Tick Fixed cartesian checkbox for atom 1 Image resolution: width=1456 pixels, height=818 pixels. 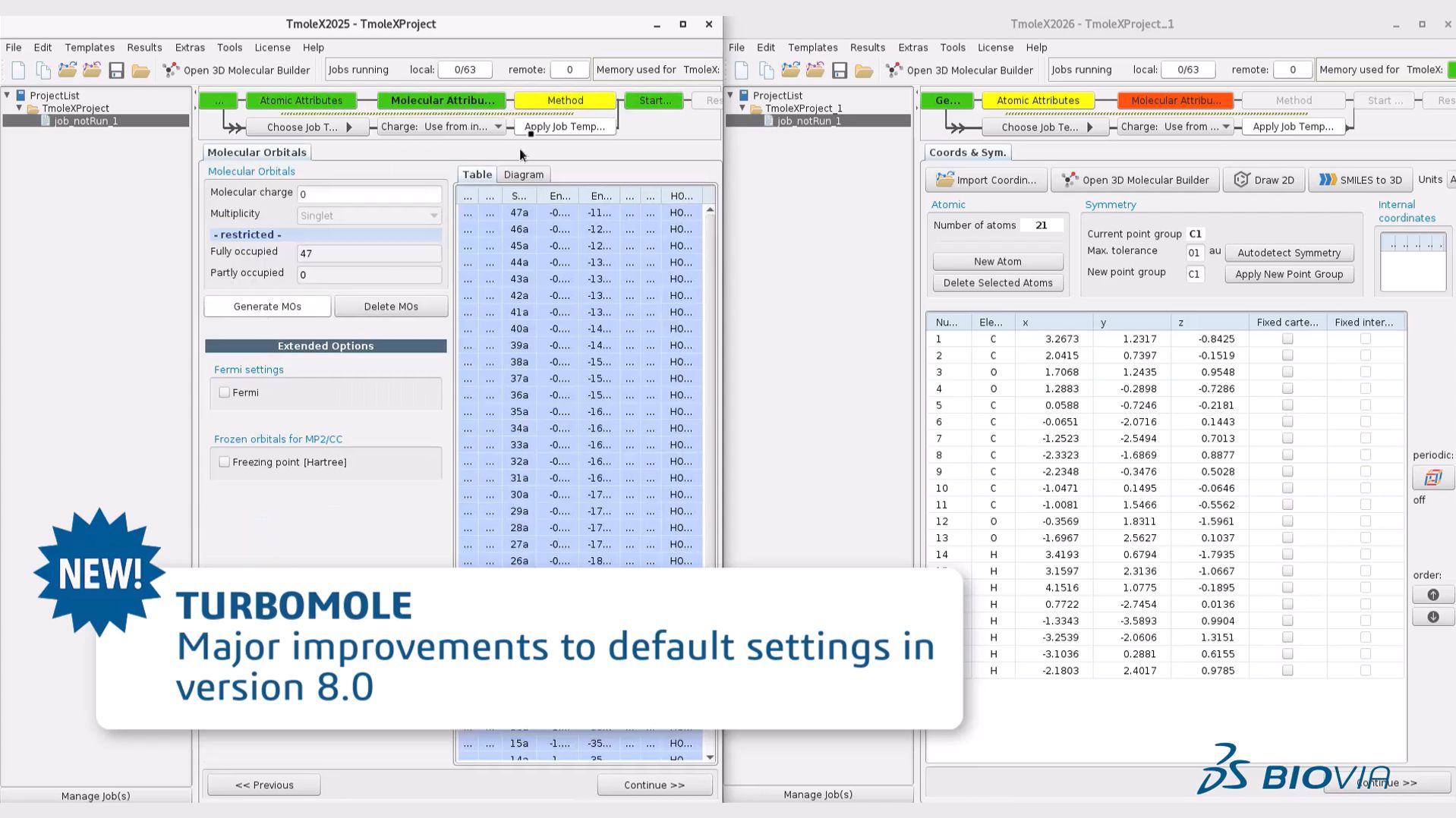(1287, 339)
